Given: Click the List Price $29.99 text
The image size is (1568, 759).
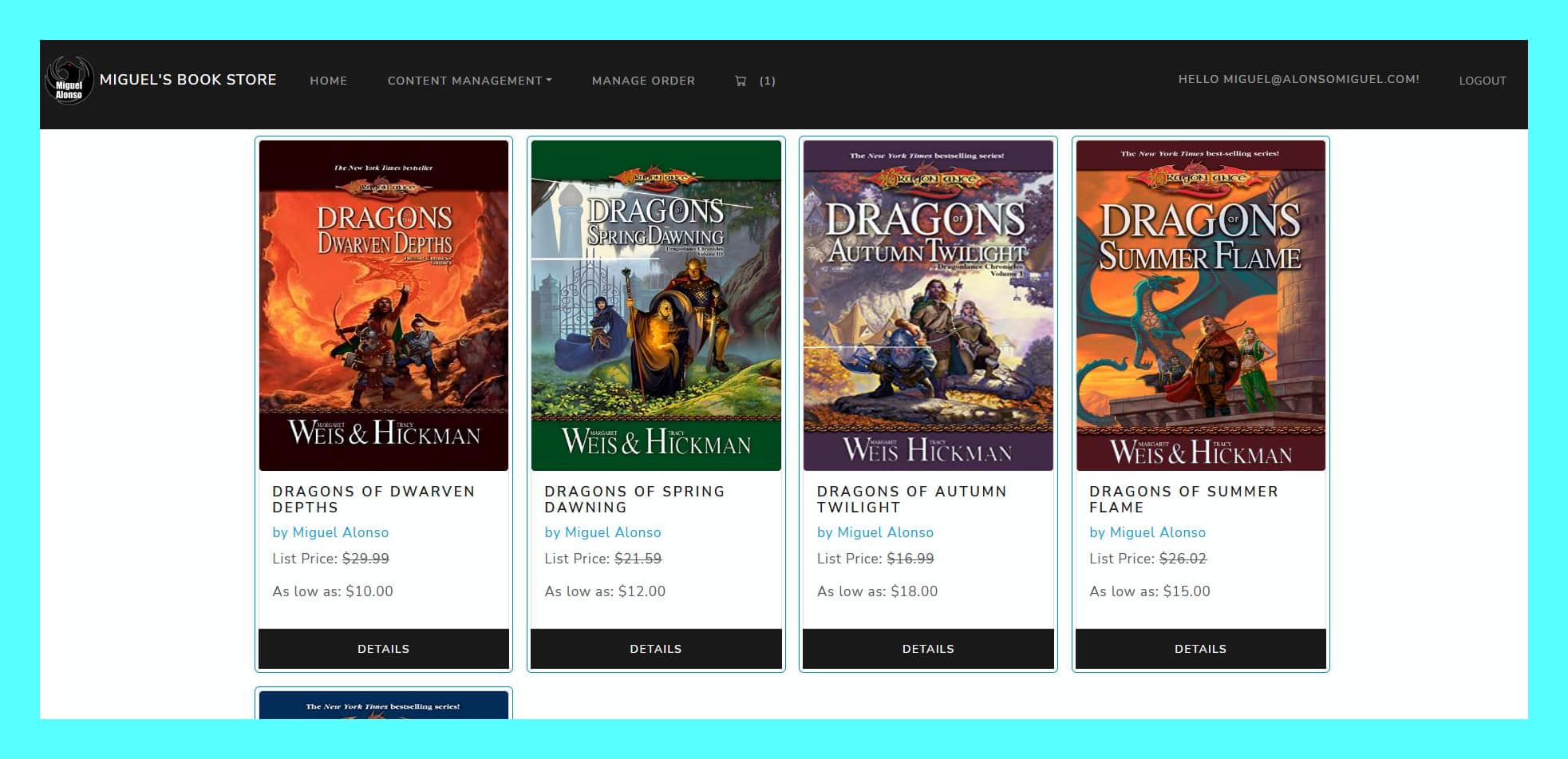Looking at the screenshot, I should [x=330, y=559].
